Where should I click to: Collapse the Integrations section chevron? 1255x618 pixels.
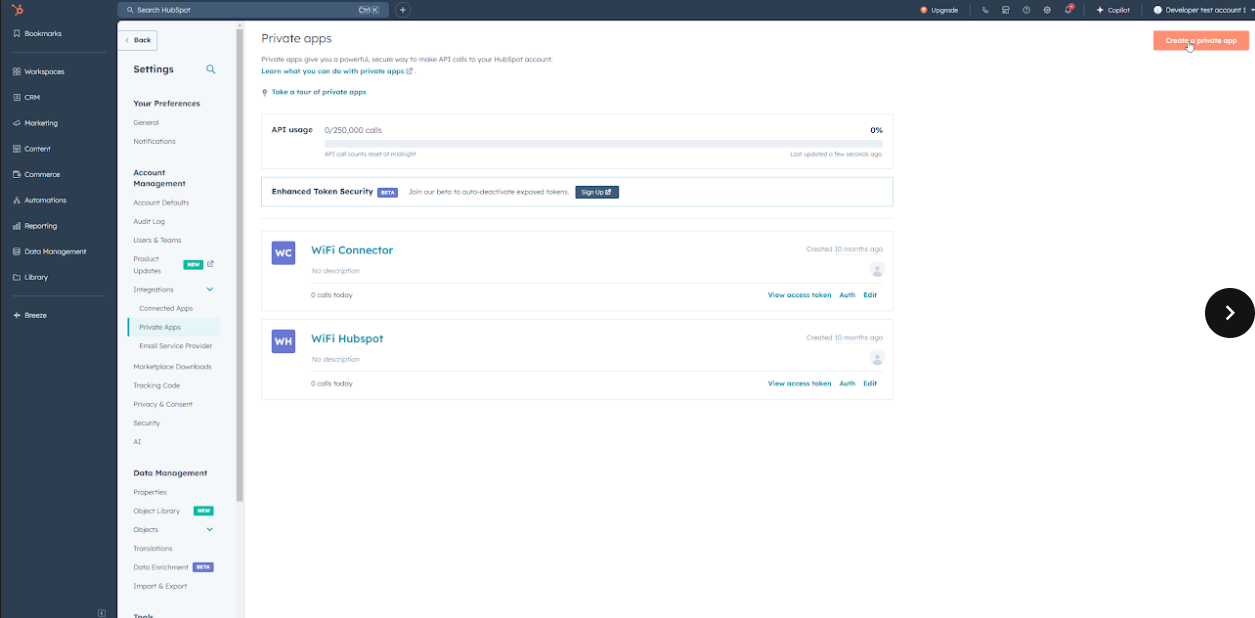(x=210, y=290)
